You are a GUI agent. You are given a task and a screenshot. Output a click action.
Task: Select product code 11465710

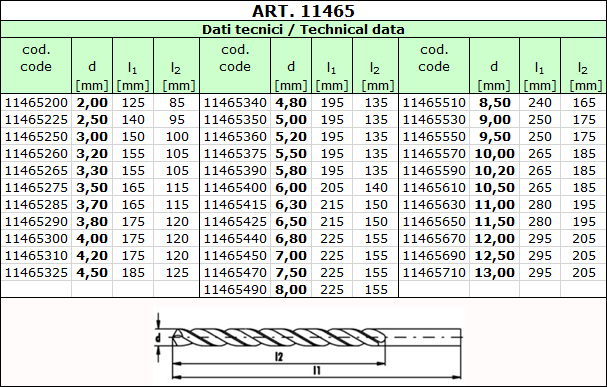point(434,272)
